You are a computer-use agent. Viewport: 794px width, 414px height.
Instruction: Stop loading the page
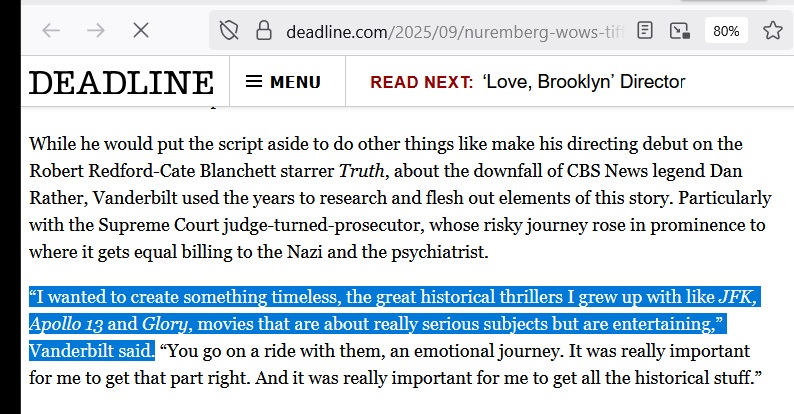point(141,30)
